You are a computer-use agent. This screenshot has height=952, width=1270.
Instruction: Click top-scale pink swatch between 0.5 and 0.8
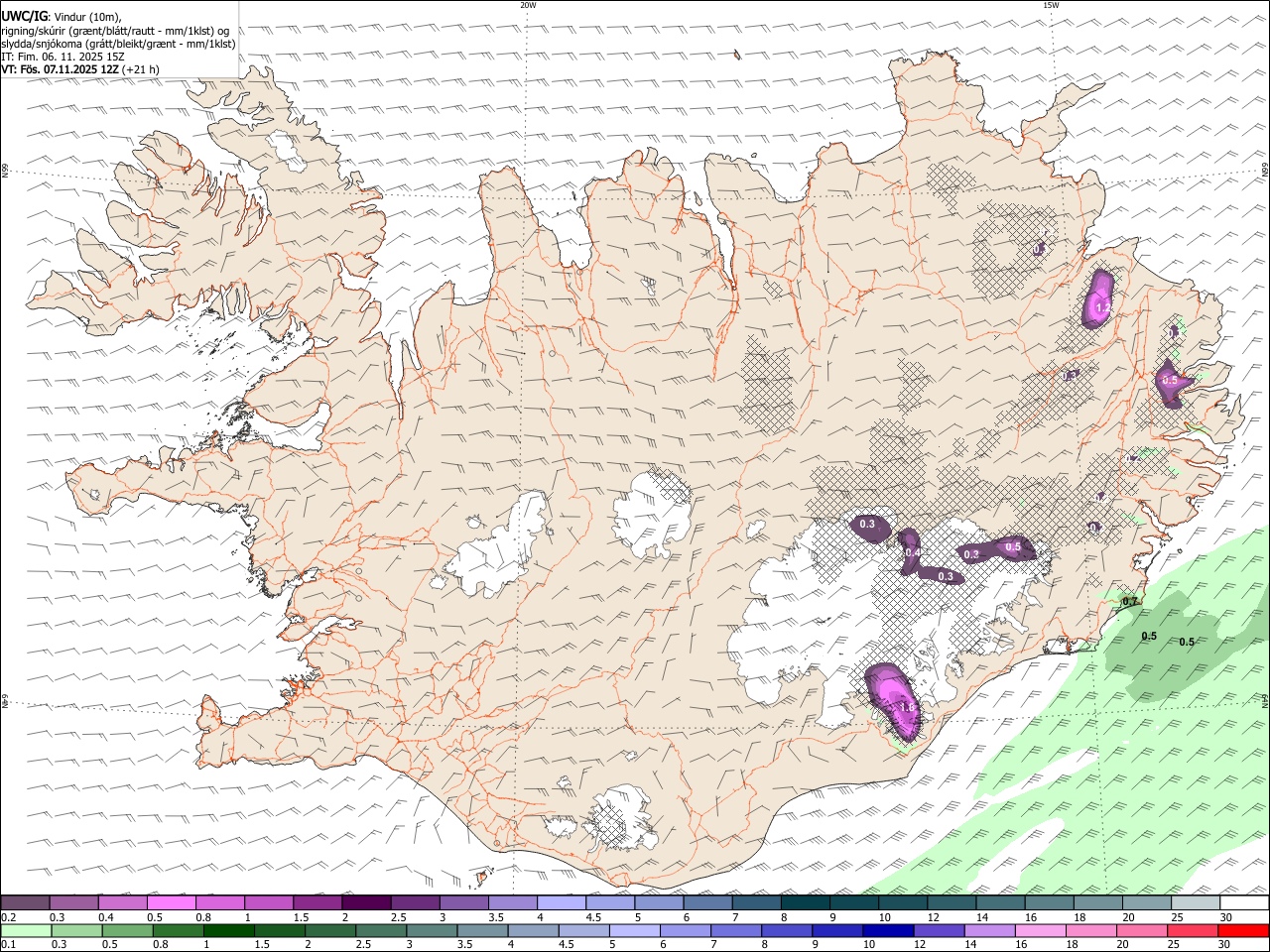(172, 903)
